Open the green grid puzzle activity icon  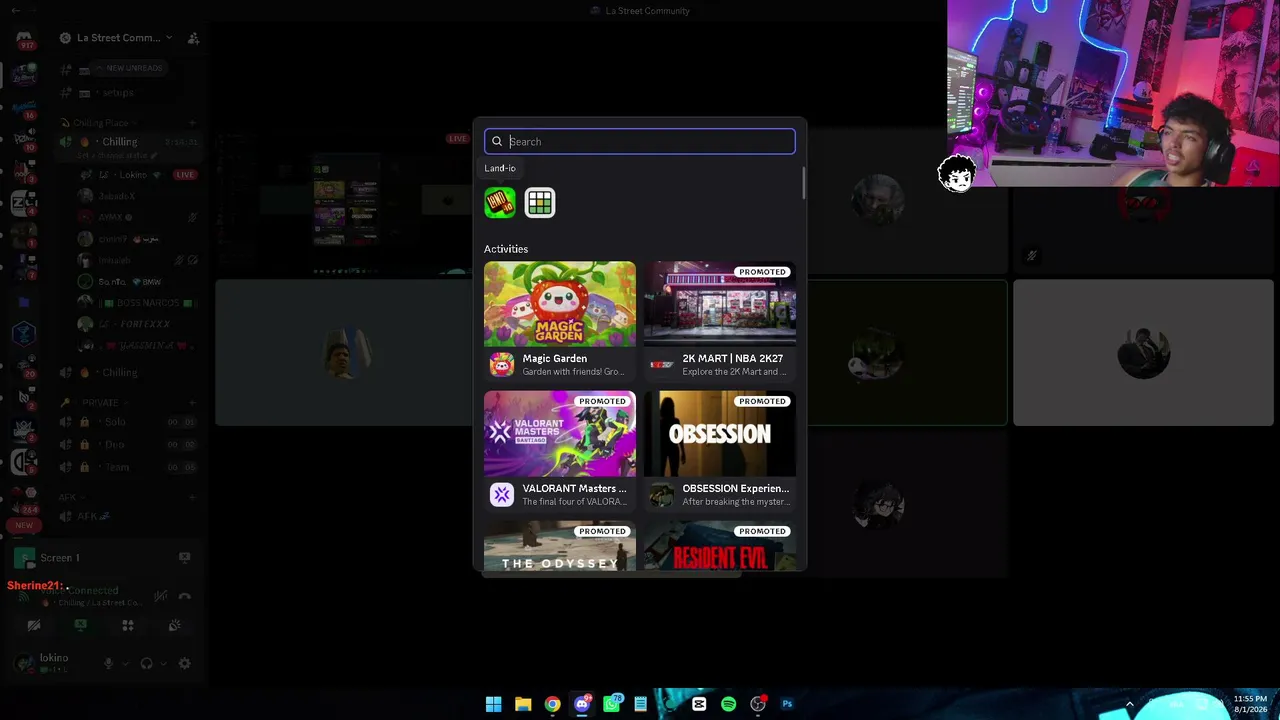tap(540, 203)
